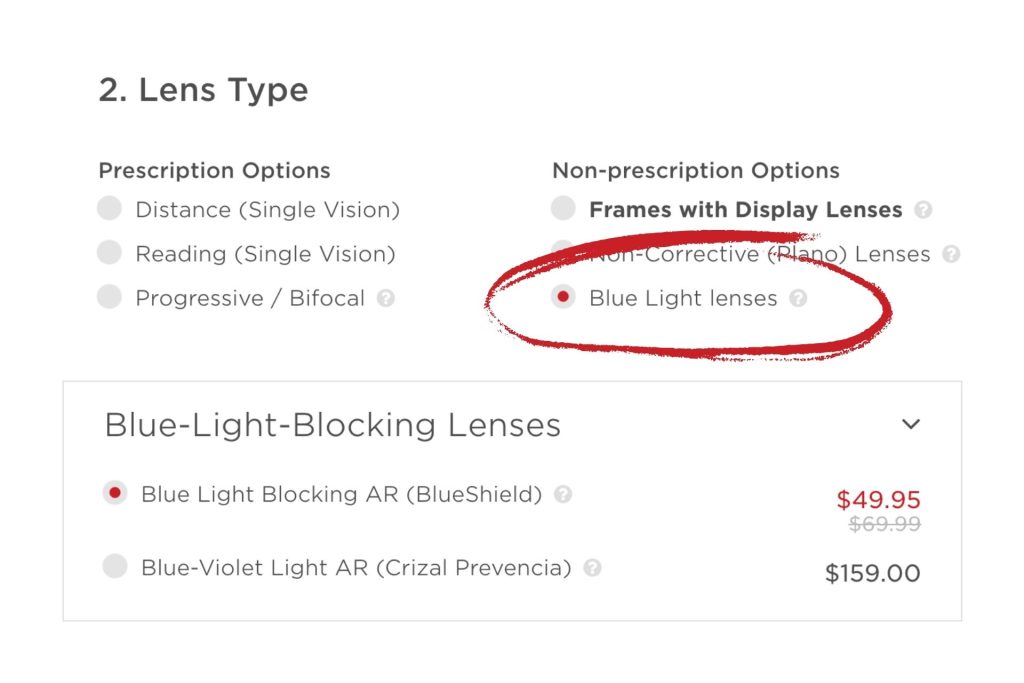Viewport: 1024px width, 683px height.
Task: Select the Progressive / Bifocal option
Action: click(x=108, y=297)
